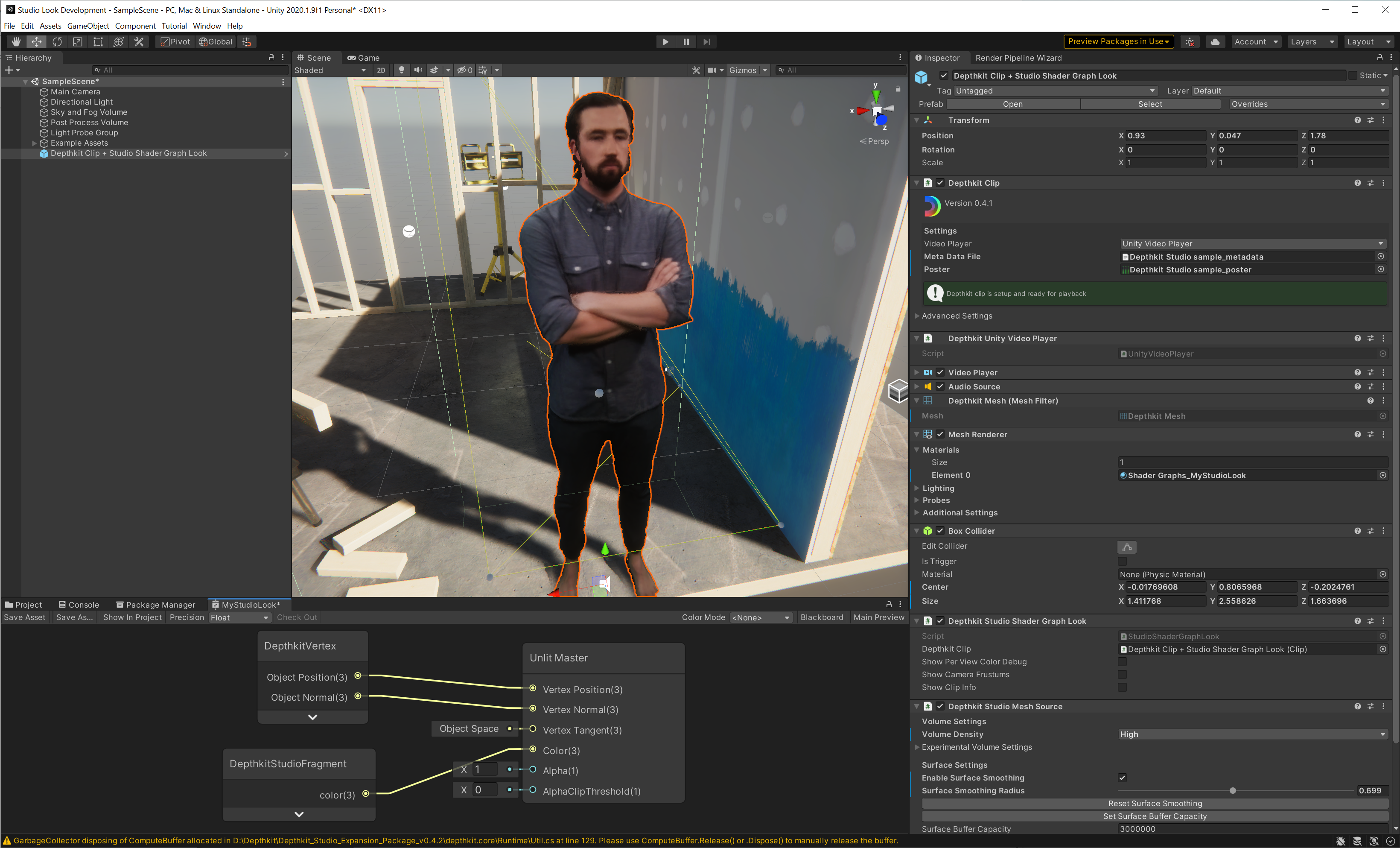The height and width of the screenshot is (848, 1400).
Task: Open the GameObject menu
Action: (87, 26)
